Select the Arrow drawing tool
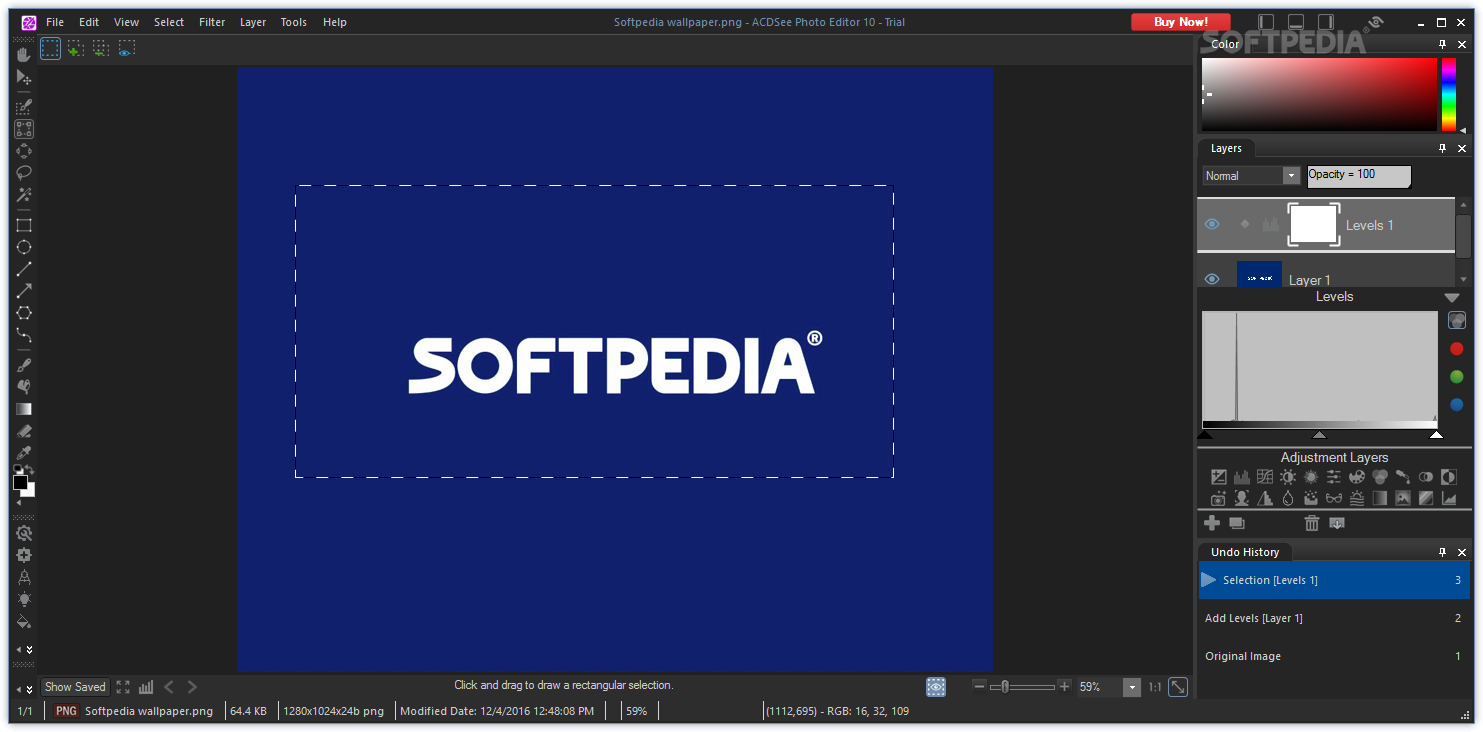Screen dimensions: 1483x732 pyautogui.click(x=24, y=291)
